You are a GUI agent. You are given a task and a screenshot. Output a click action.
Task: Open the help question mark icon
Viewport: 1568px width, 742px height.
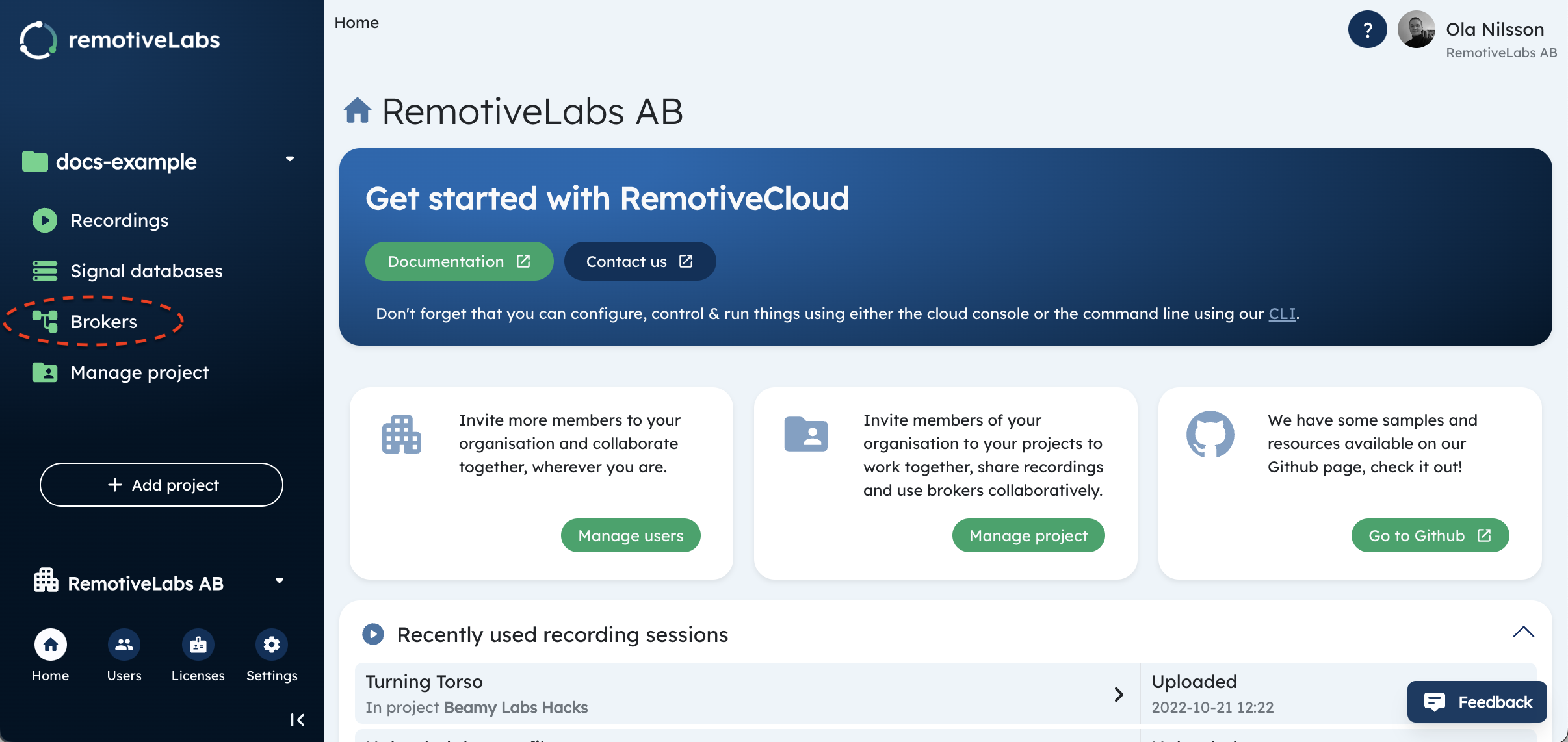coord(1367,29)
